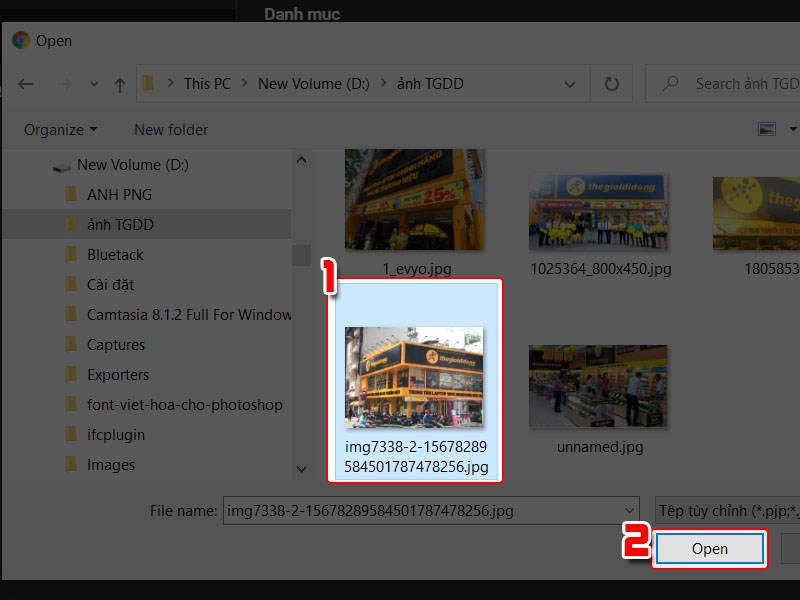Screen dimensions: 800x600
Task: Select ảnh TGDD folder in sidebar
Action: click(120, 224)
